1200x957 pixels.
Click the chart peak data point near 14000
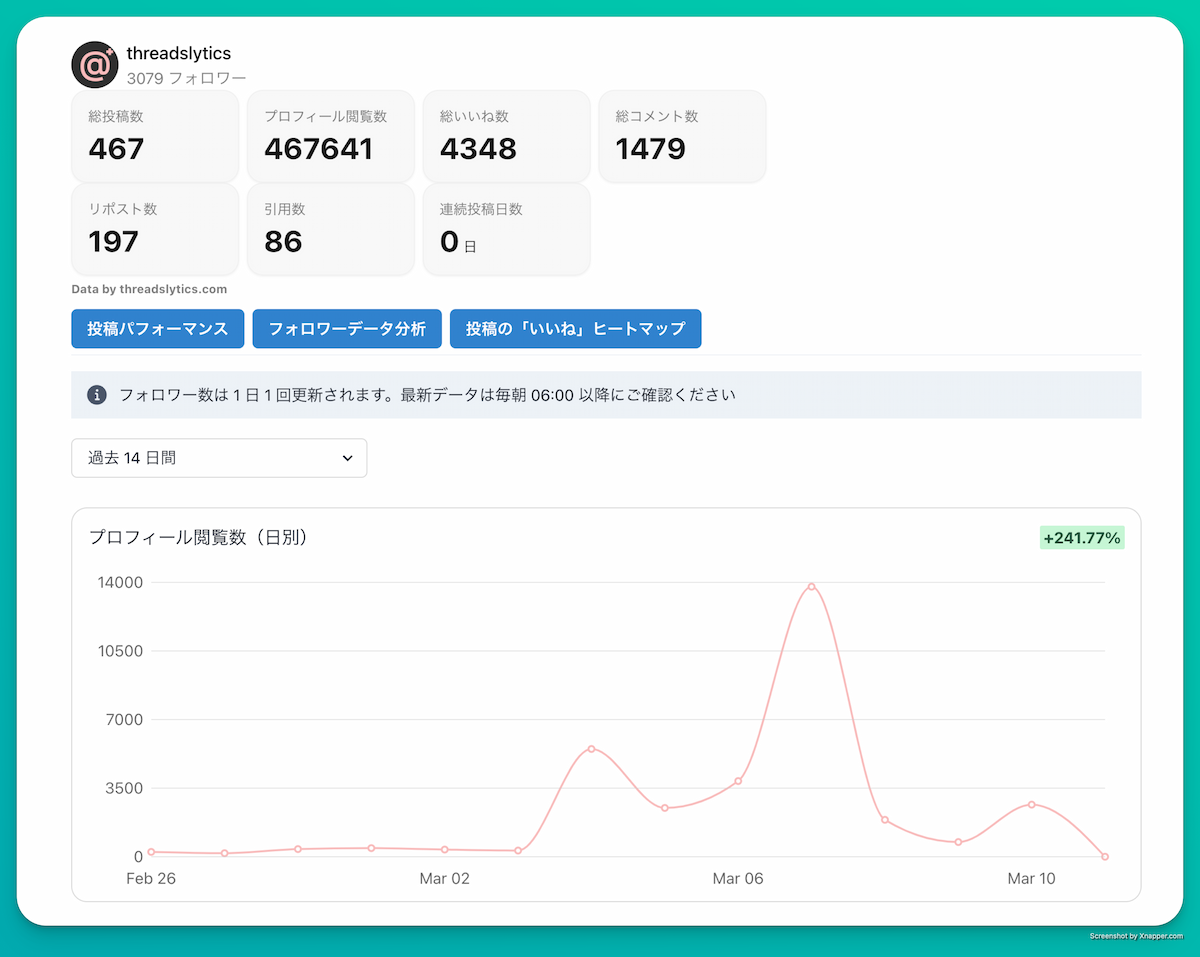click(x=811, y=586)
